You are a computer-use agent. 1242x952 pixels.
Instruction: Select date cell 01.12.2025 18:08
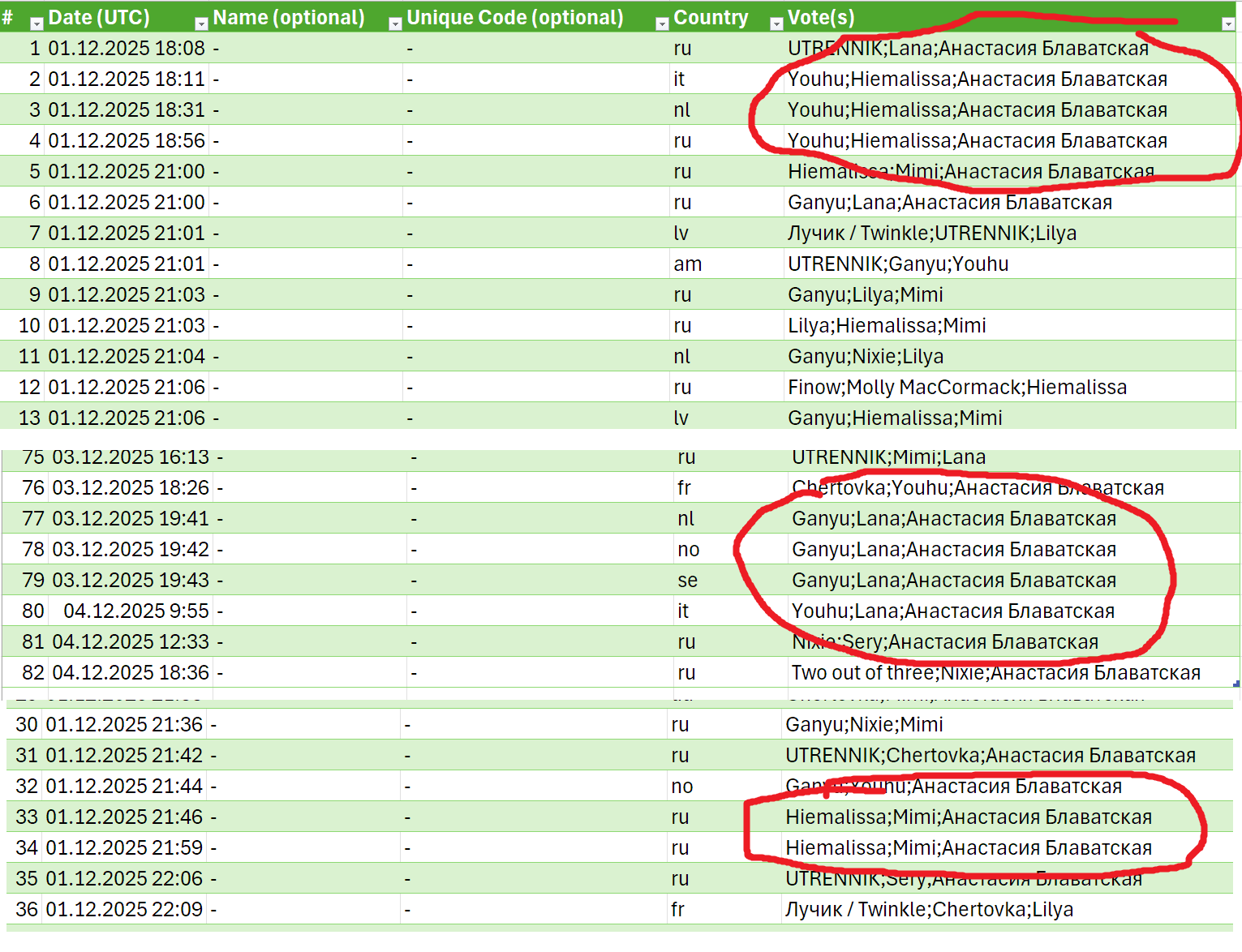click(127, 48)
